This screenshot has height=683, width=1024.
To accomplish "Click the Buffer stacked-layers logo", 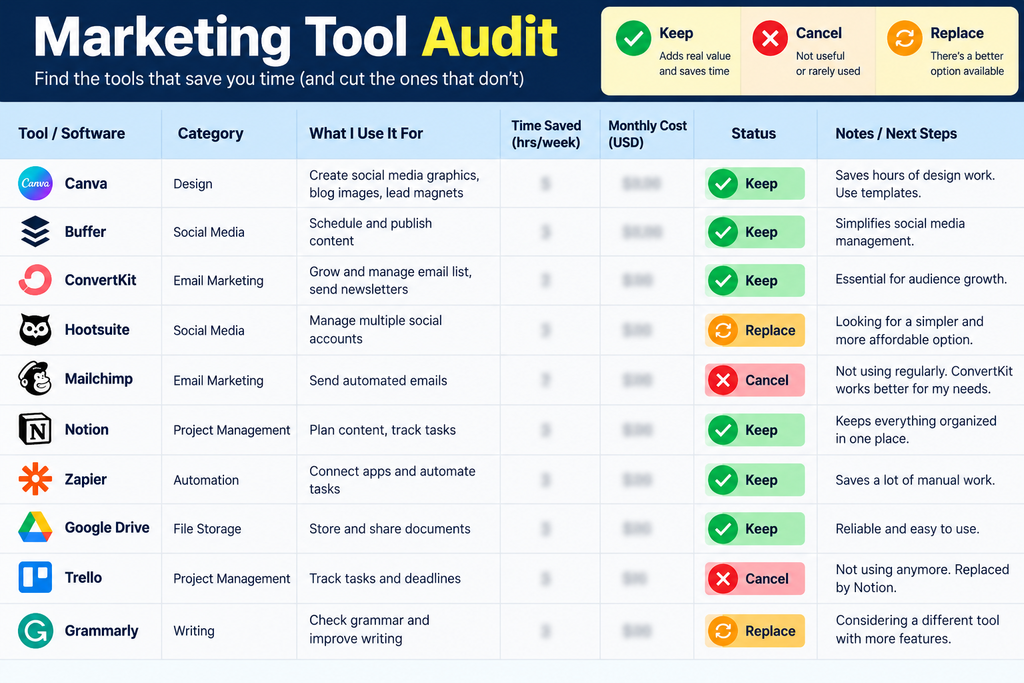I will (x=35, y=232).
